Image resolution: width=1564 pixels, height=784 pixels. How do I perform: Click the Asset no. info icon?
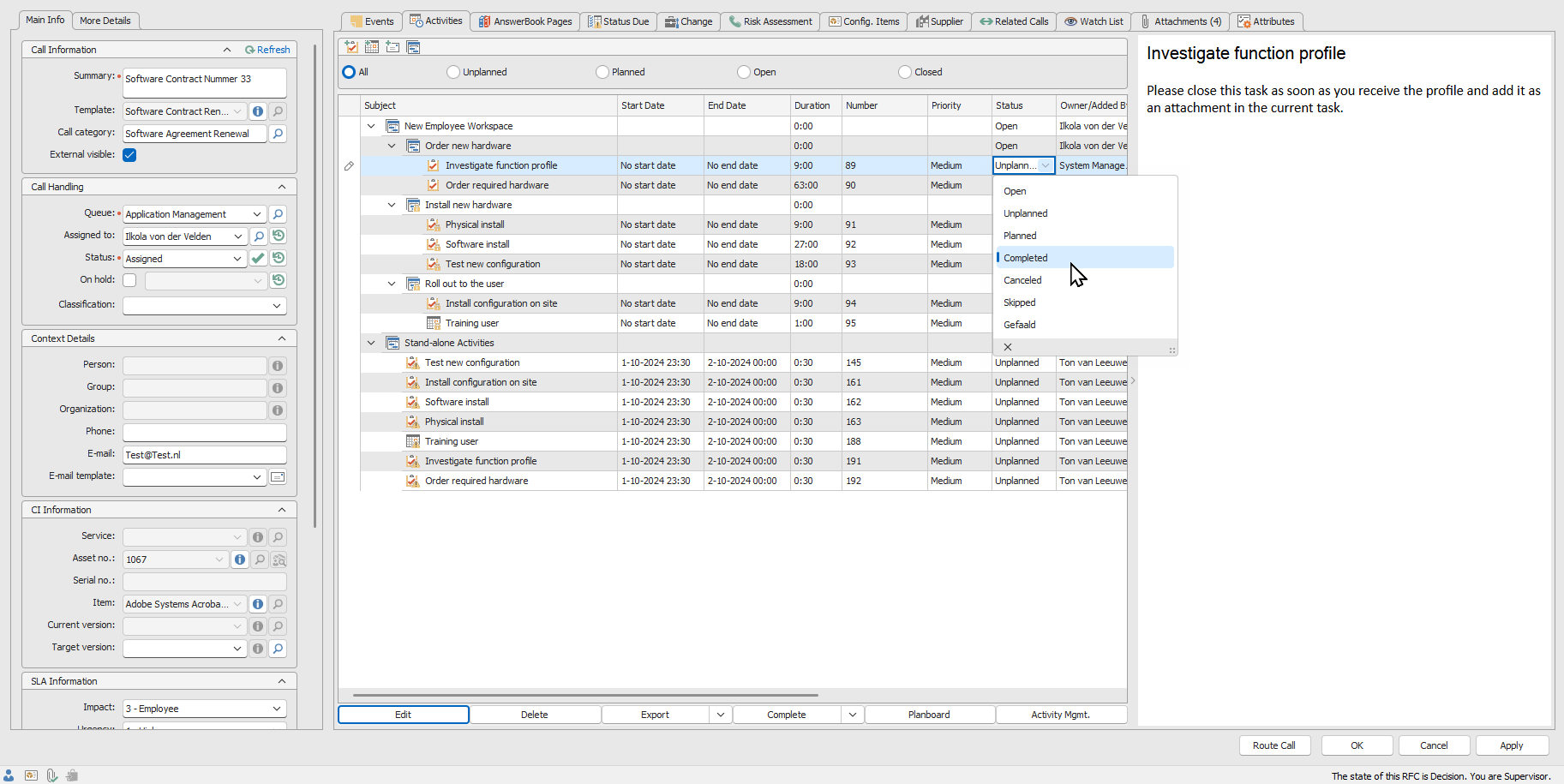(240, 560)
